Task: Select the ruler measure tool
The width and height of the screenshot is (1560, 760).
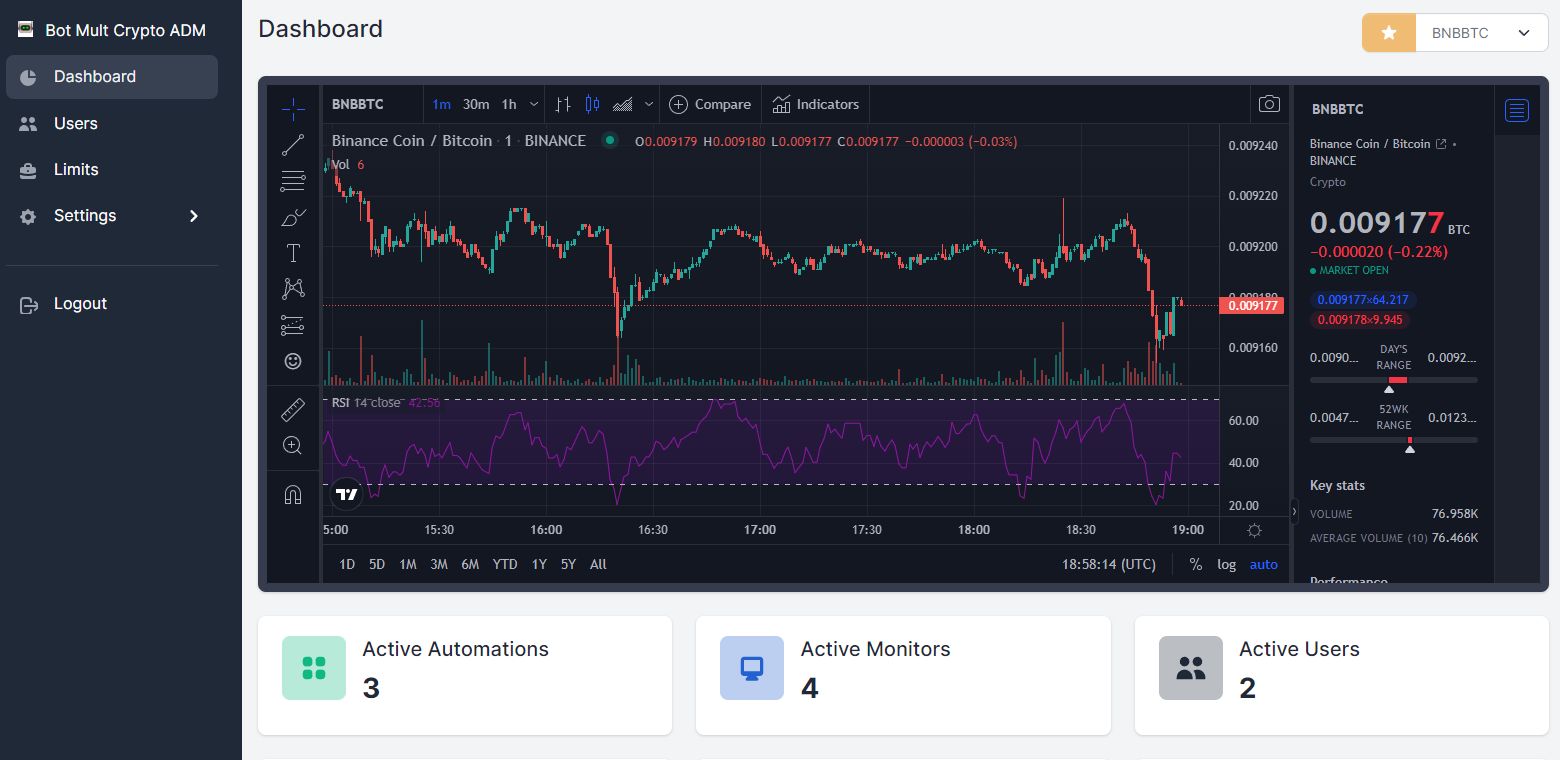Action: 293,409
